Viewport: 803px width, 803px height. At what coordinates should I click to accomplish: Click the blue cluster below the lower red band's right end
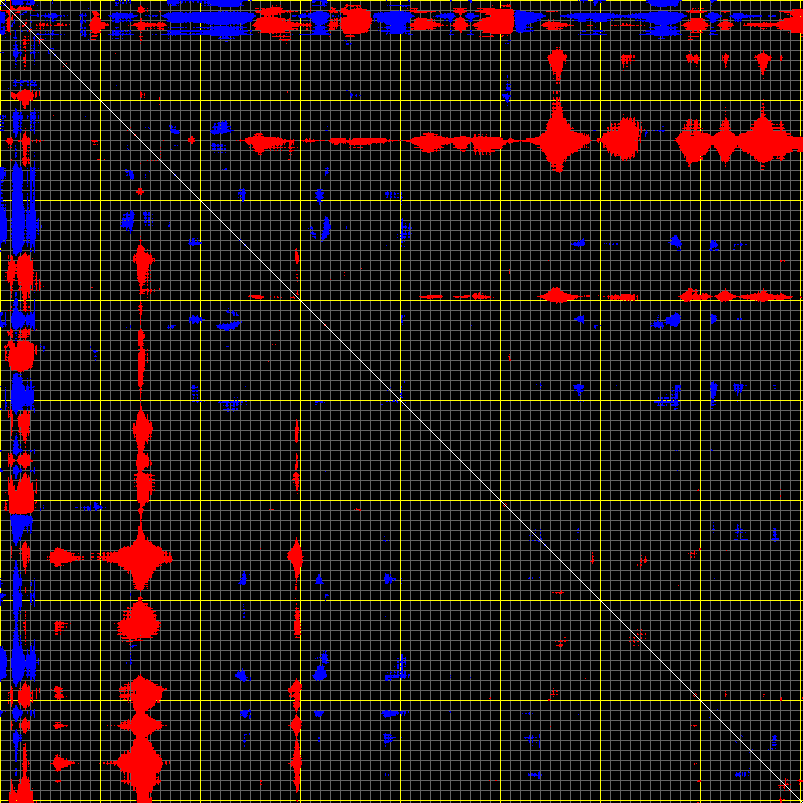click(668, 321)
